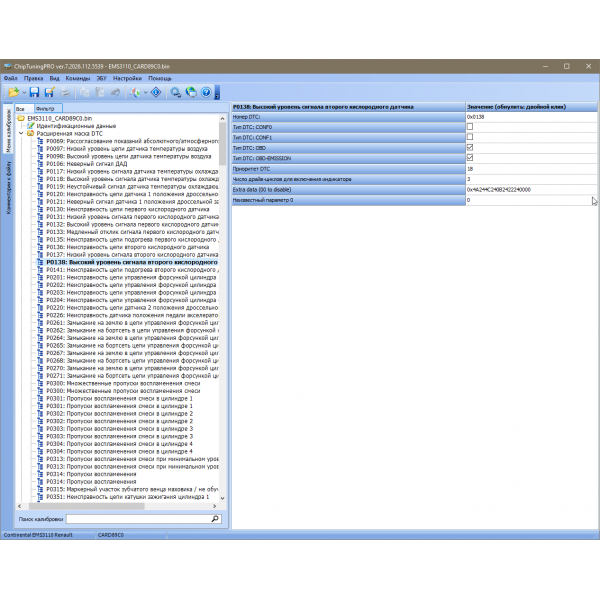
Task: Click the search magnifier icon beside calibration search
Action: tap(214, 519)
